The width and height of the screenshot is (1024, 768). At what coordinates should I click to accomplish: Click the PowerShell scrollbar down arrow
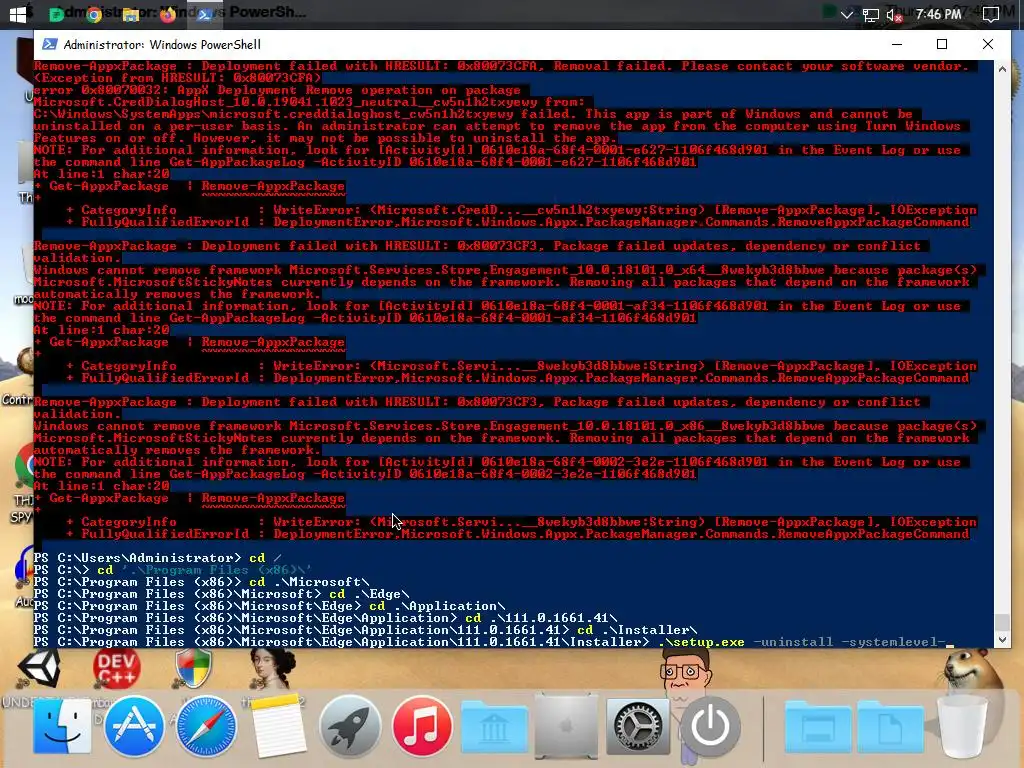pos(1002,641)
